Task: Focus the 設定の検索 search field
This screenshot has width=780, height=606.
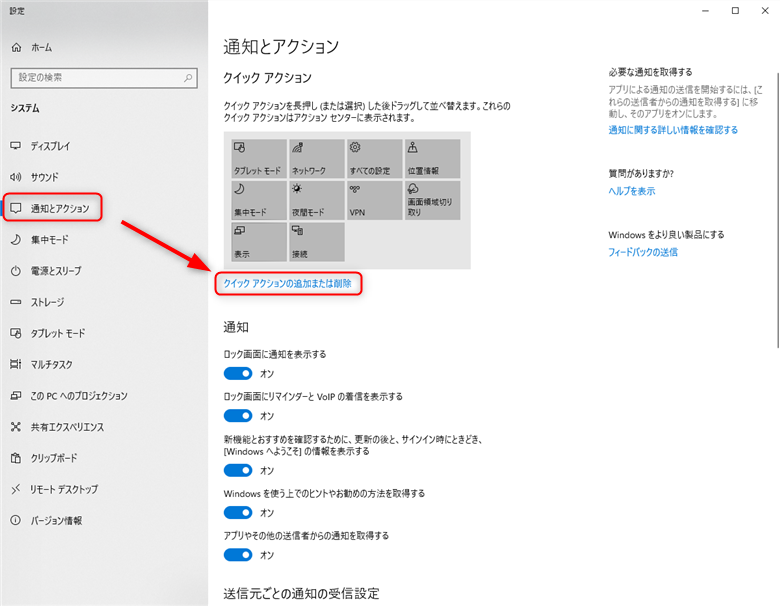Action: (x=104, y=78)
